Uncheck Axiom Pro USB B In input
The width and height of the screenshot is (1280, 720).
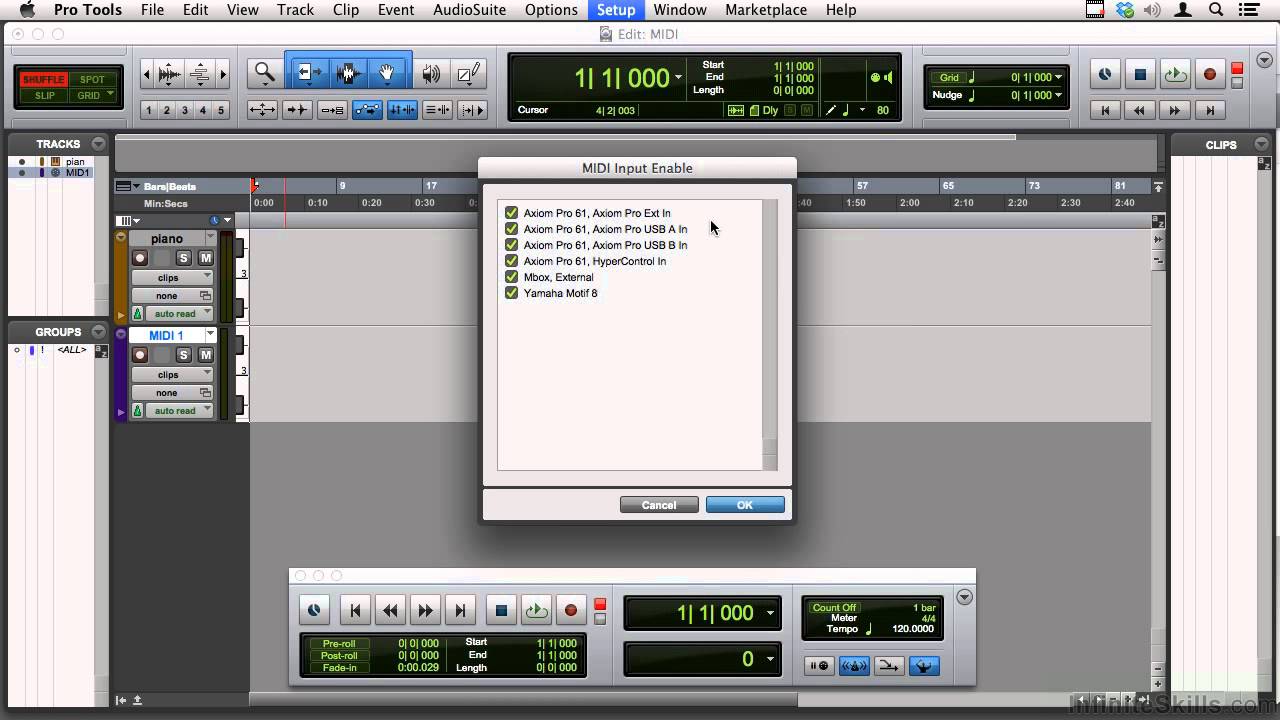511,245
